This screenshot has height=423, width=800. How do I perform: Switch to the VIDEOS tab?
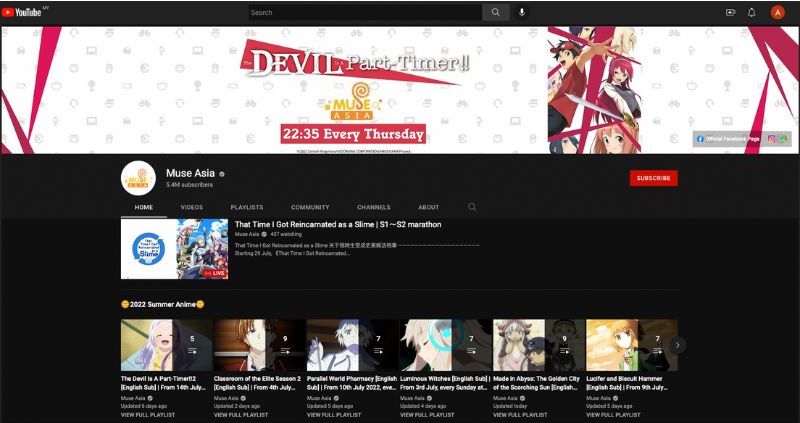pyautogui.click(x=192, y=207)
